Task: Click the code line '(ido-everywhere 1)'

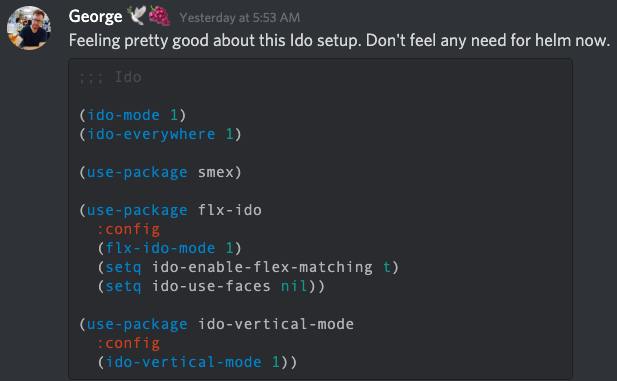Action: coord(160,134)
